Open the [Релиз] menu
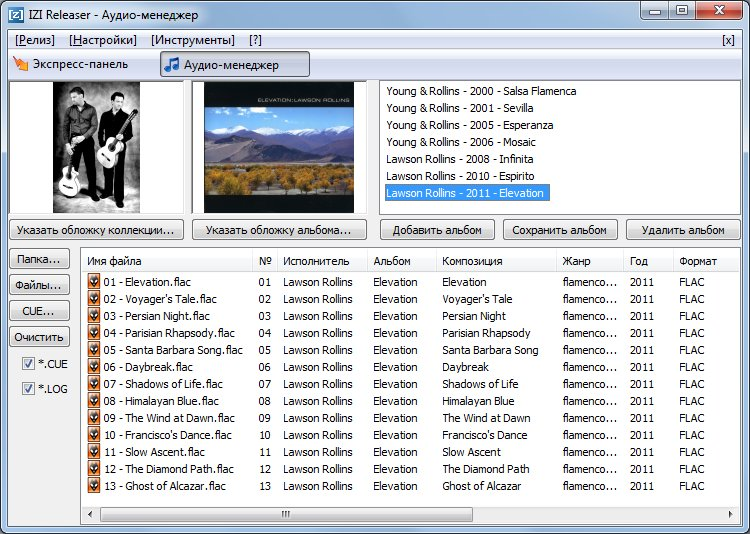 click(35, 40)
